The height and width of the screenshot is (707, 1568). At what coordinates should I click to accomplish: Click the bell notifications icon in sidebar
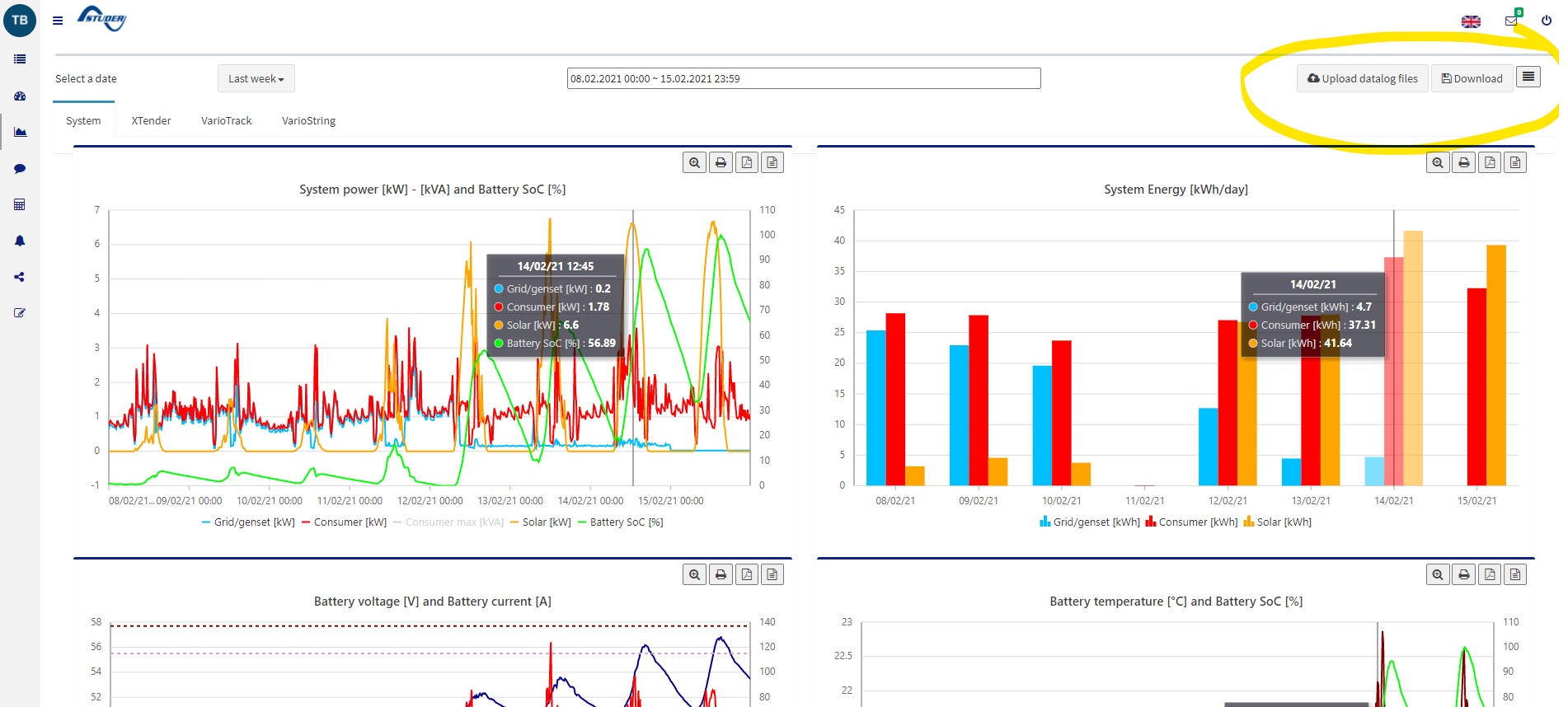tap(20, 241)
